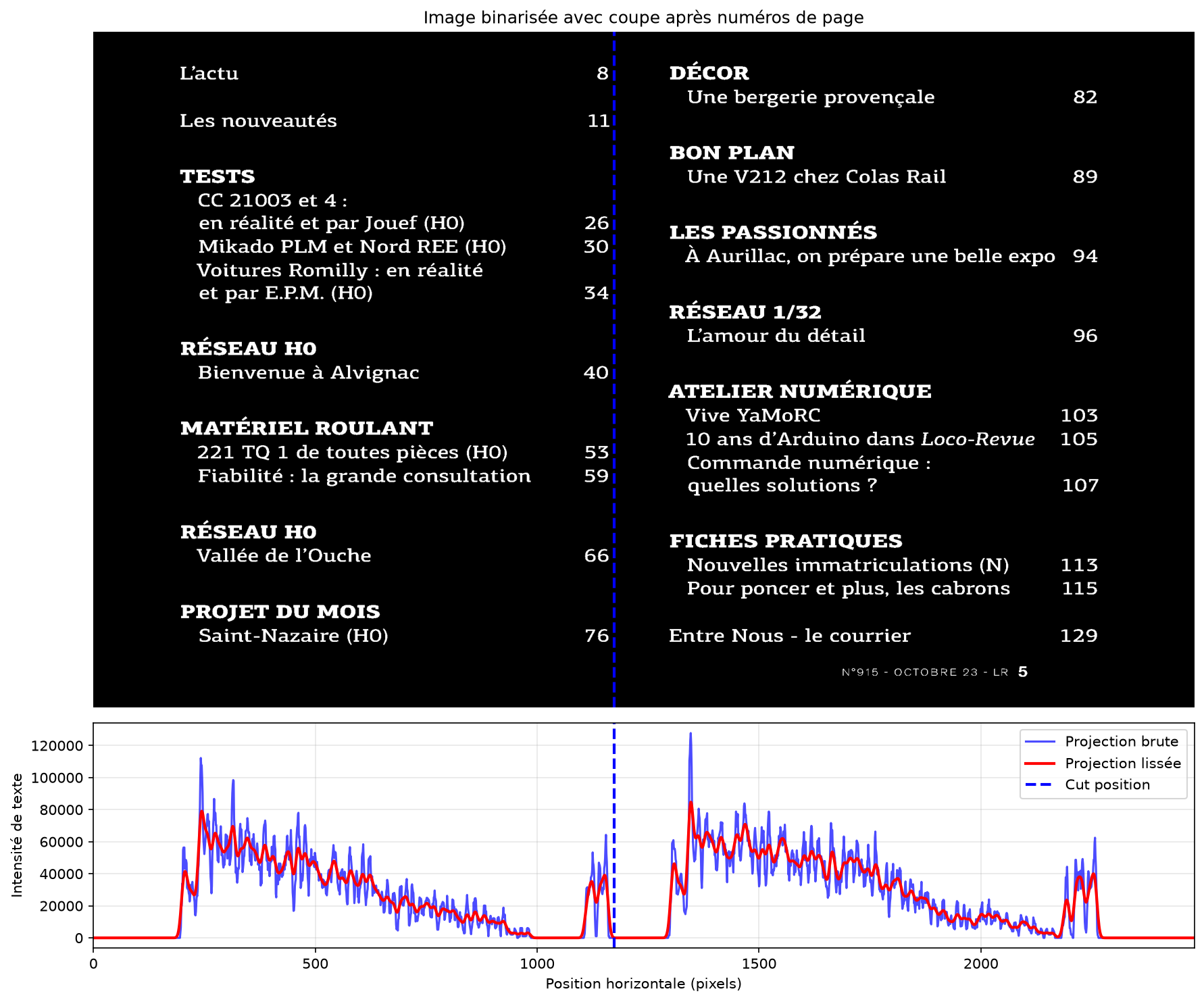
Task: Click 'Mikado PLM et Nord REE (H0)'
Action: [x=352, y=247]
